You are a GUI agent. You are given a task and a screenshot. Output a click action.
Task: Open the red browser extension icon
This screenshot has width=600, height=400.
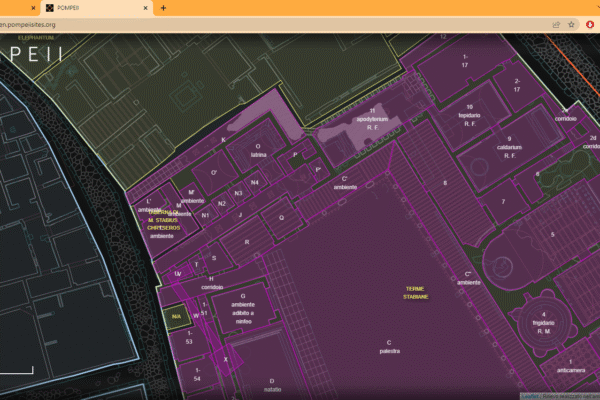(x=590, y=23)
